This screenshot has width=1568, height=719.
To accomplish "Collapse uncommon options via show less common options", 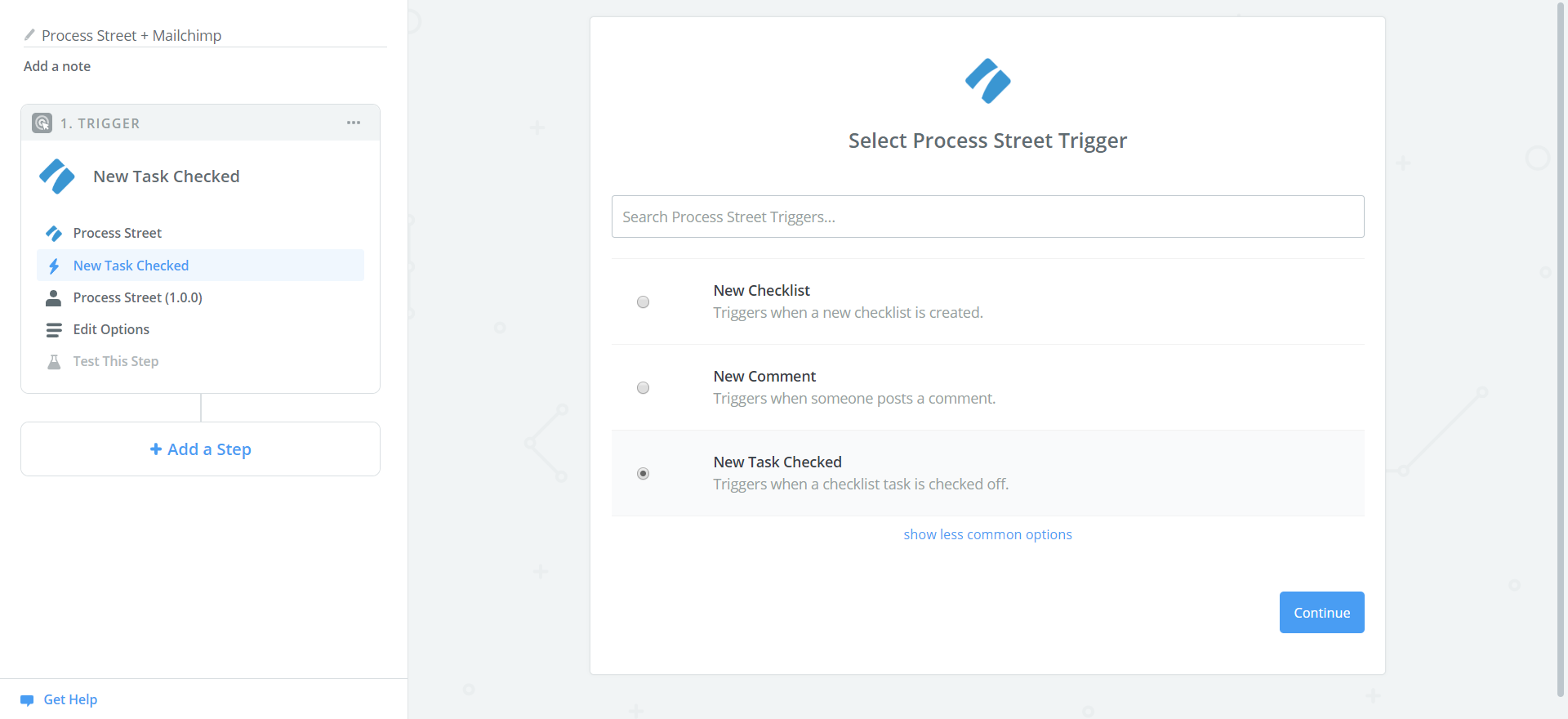I will (987, 534).
